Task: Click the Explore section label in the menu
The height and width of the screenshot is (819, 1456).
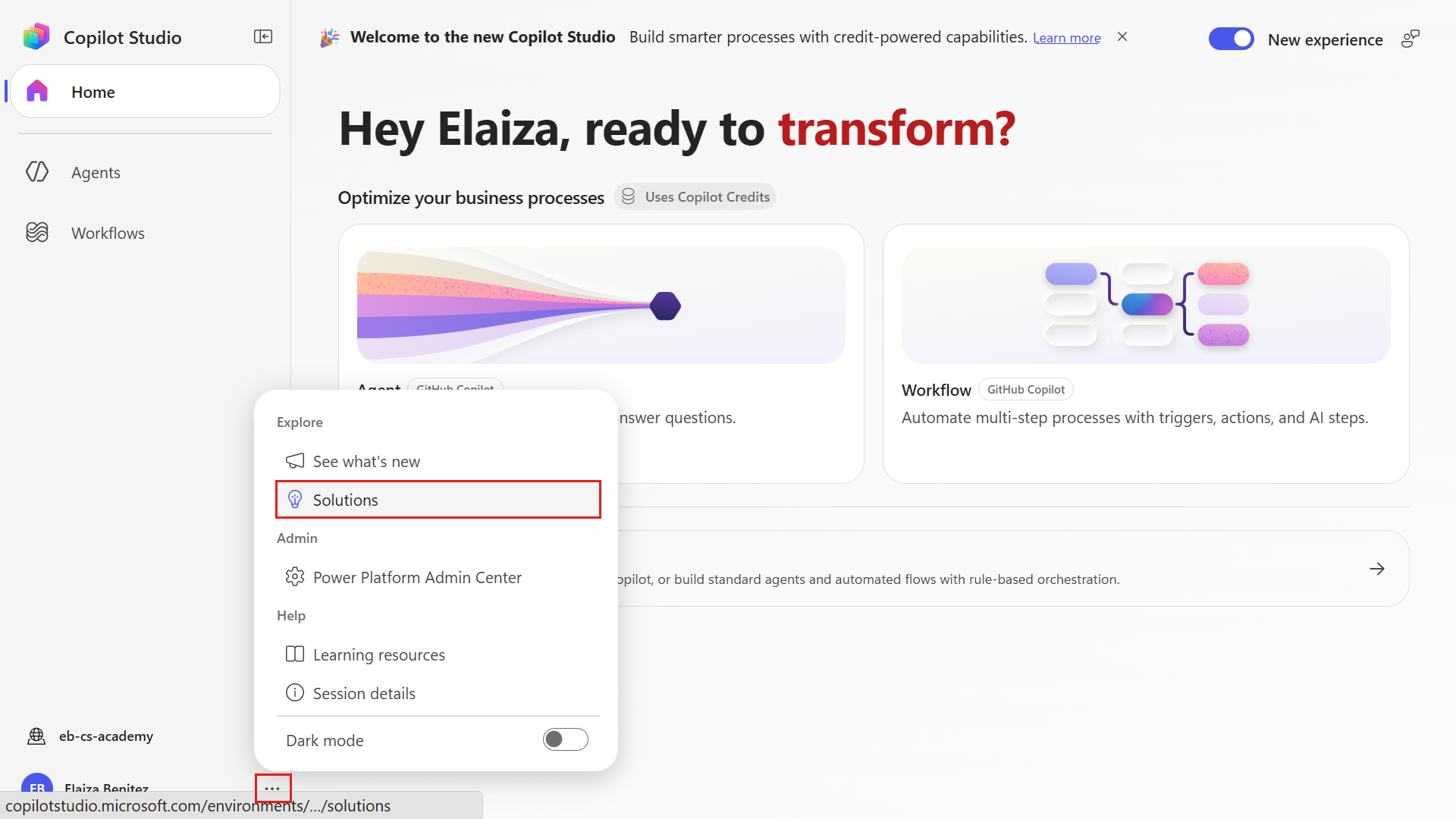Action: tap(300, 422)
